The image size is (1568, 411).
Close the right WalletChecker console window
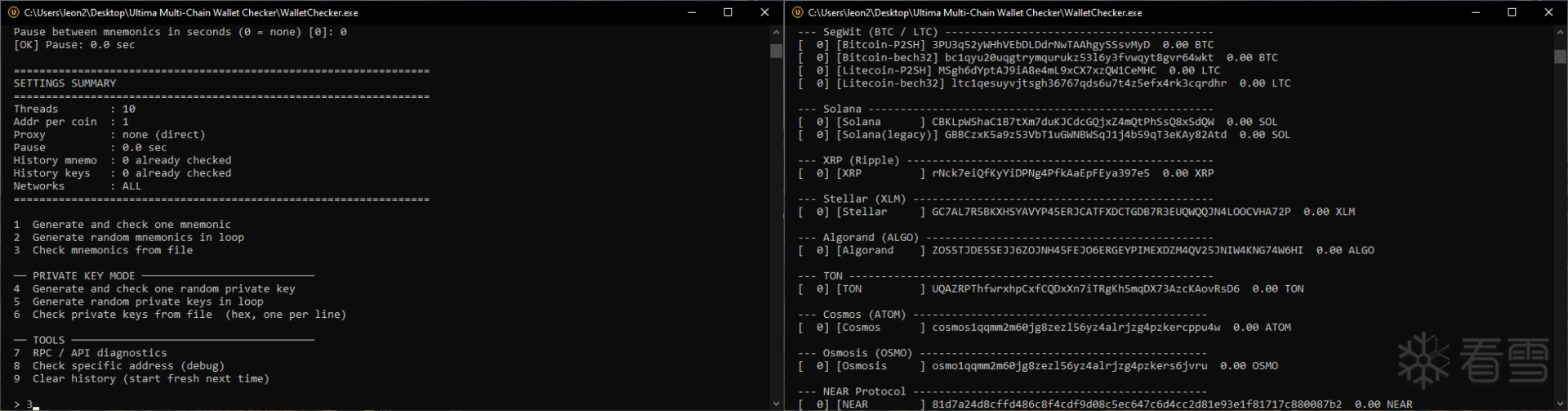[x=1548, y=12]
